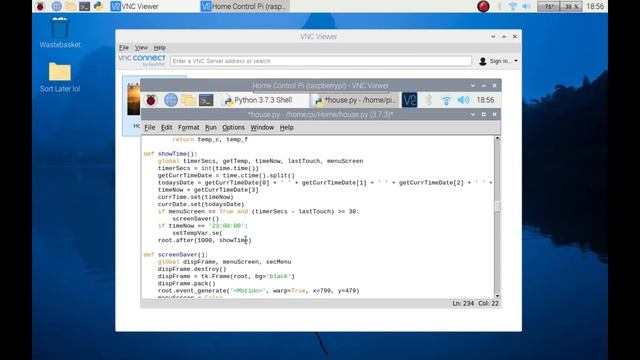The height and width of the screenshot is (360, 640).
Task: Open the IDLE Window menu
Action: pyautogui.click(x=262, y=127)
